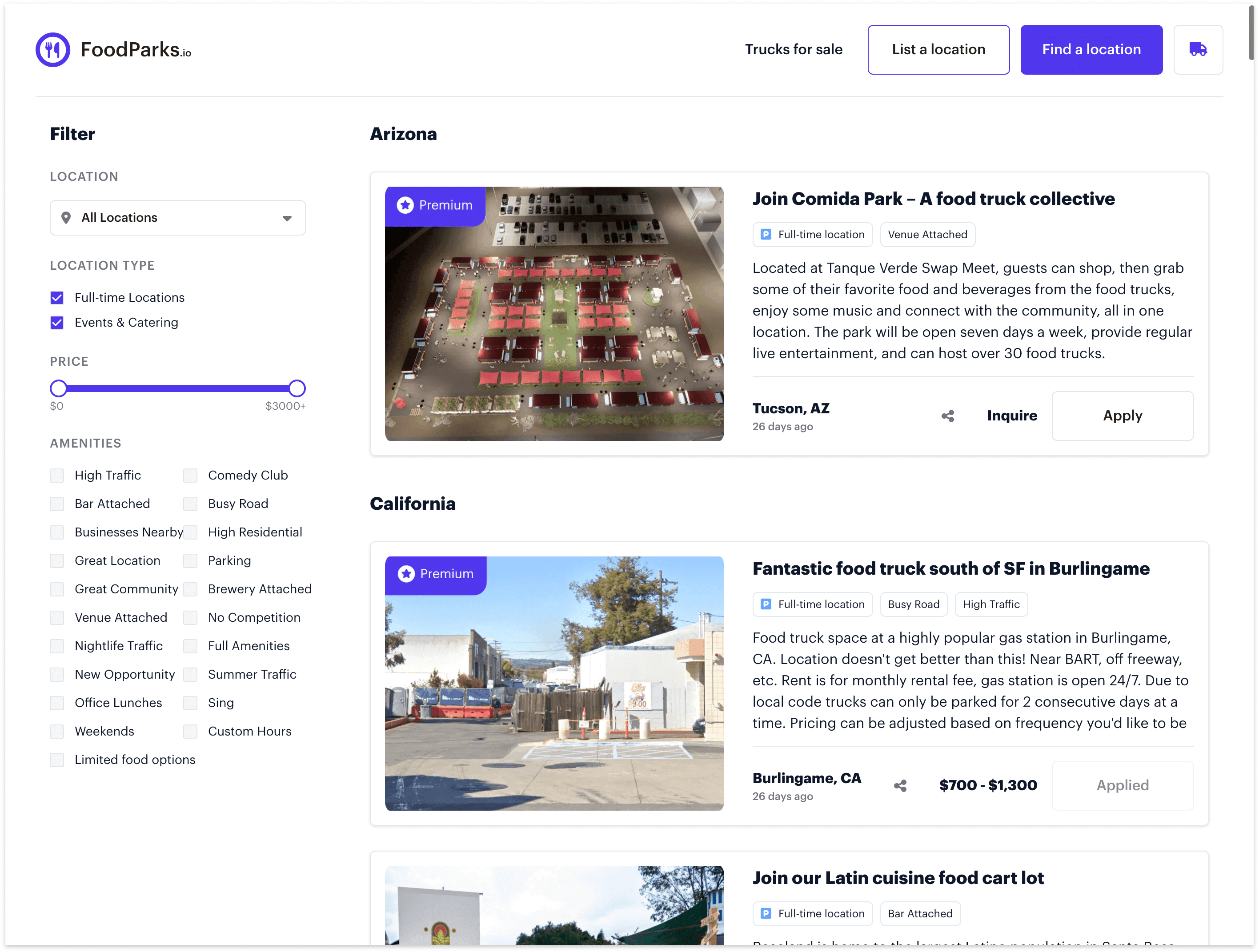Click the food truck icon in the top-right corner

pos(1198,49)
